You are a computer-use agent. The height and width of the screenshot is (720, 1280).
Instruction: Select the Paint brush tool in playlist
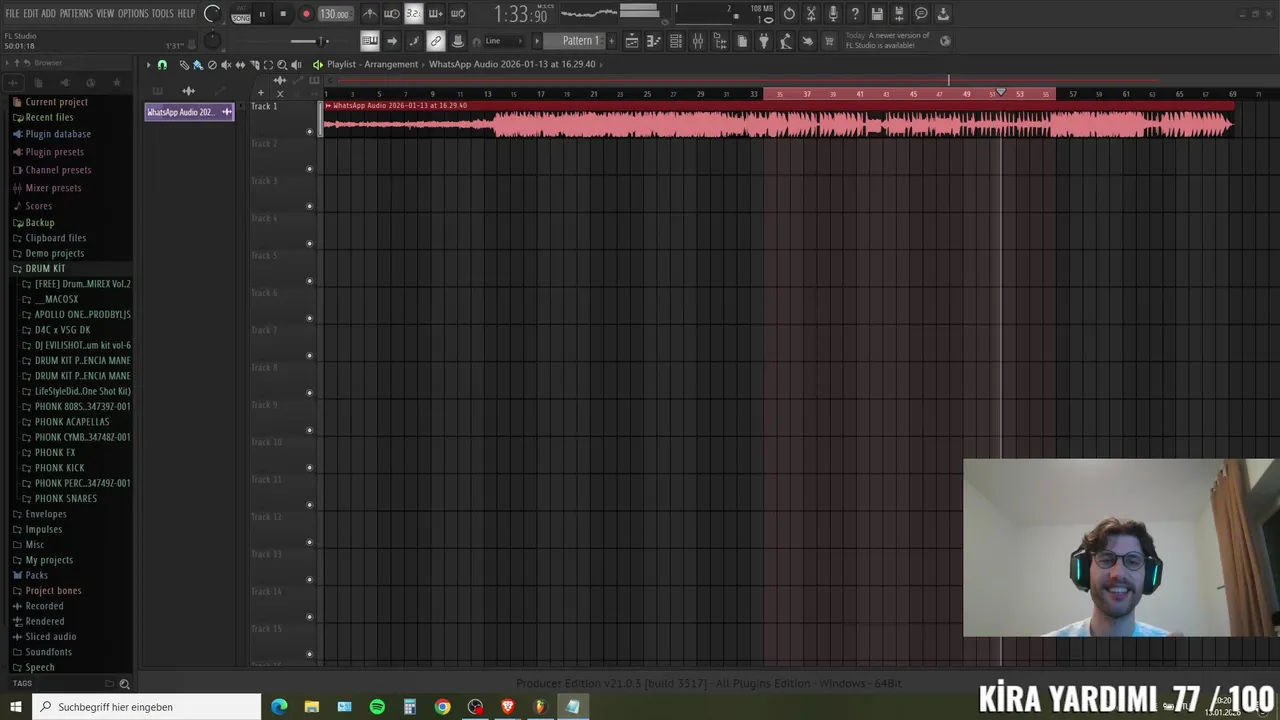198,64
